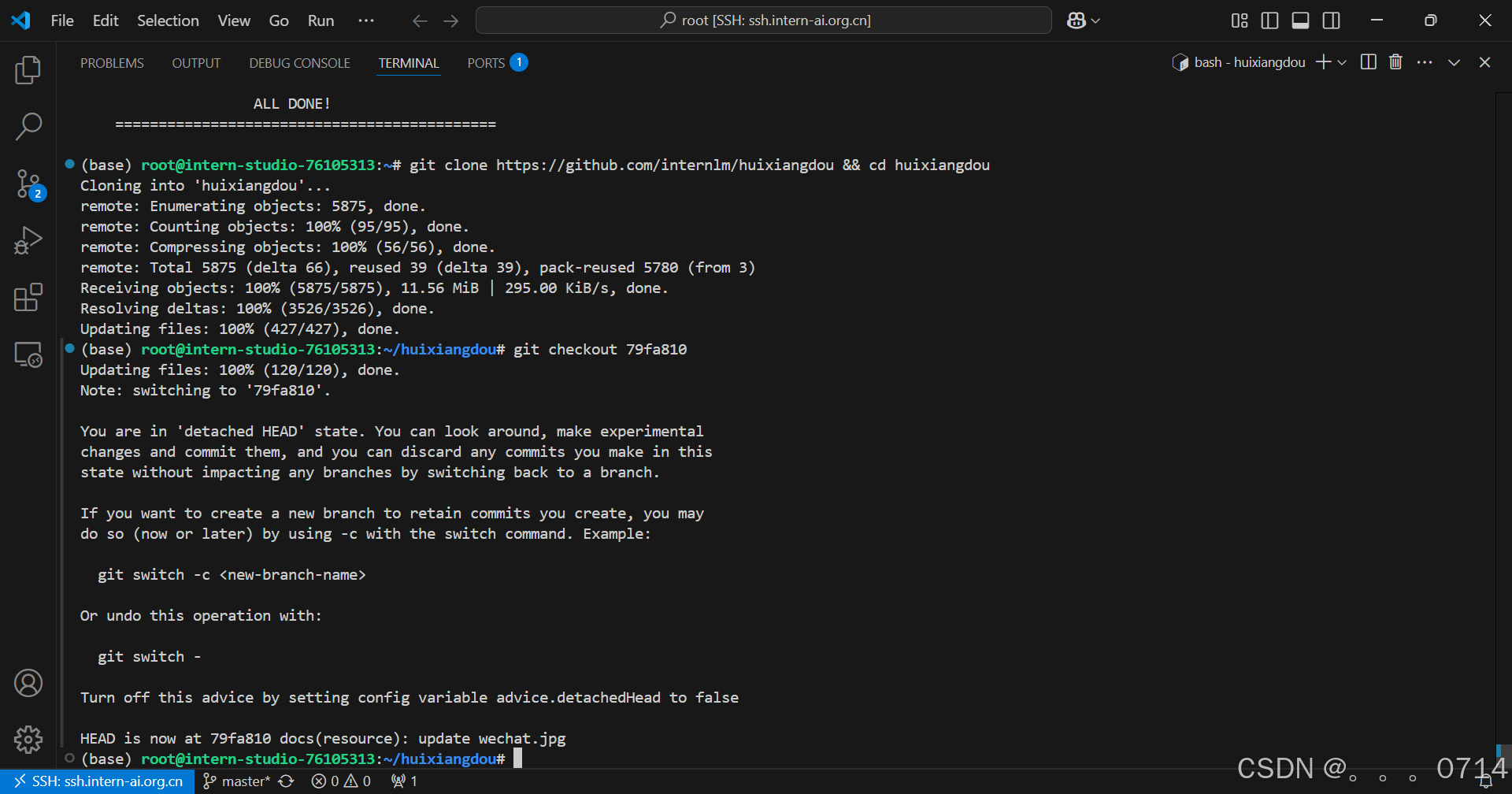Click the 'git switch -c <new-branch-name>' line
The image size is (1512, 794).
point(232,575)
